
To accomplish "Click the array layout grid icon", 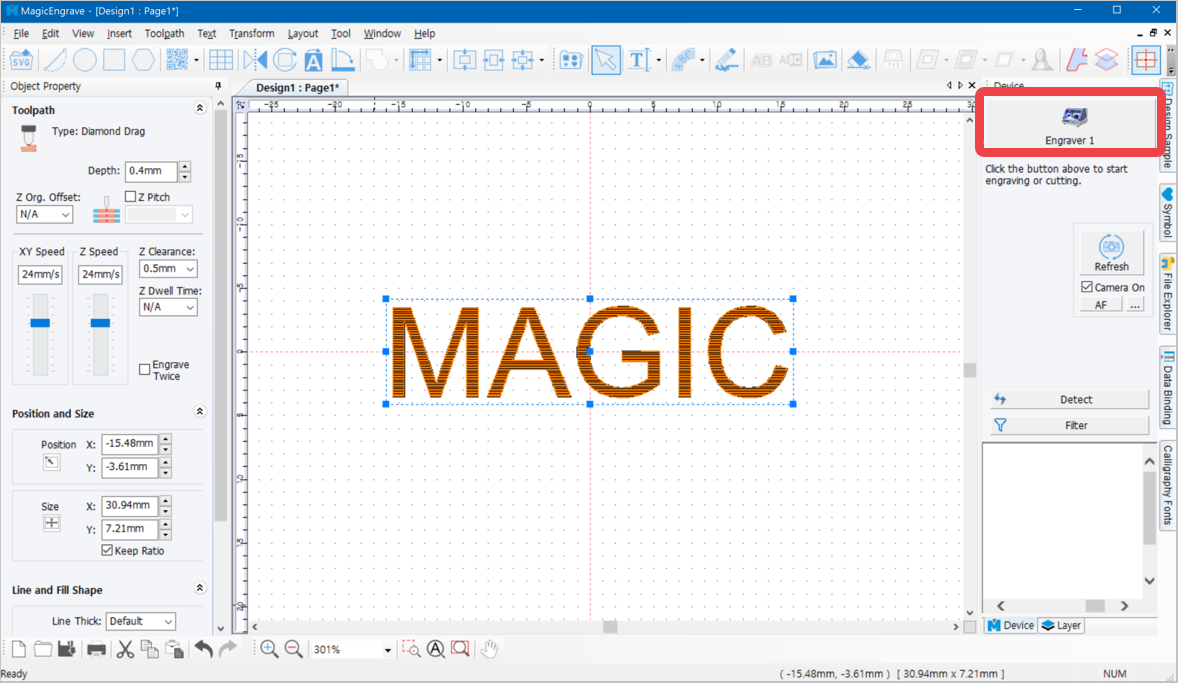I will pyautogui.click(x=421, y=59).
